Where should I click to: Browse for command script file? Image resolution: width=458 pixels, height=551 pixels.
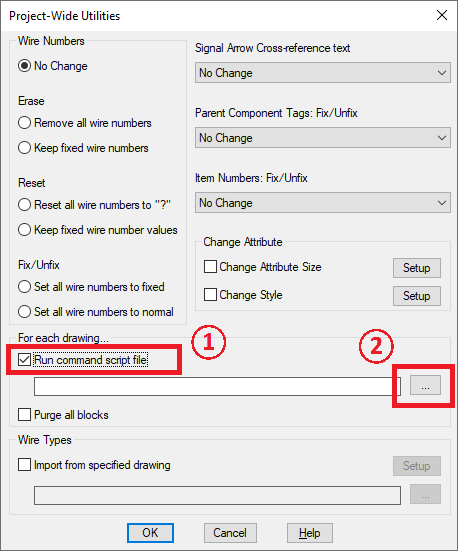[x=425, y=385]
